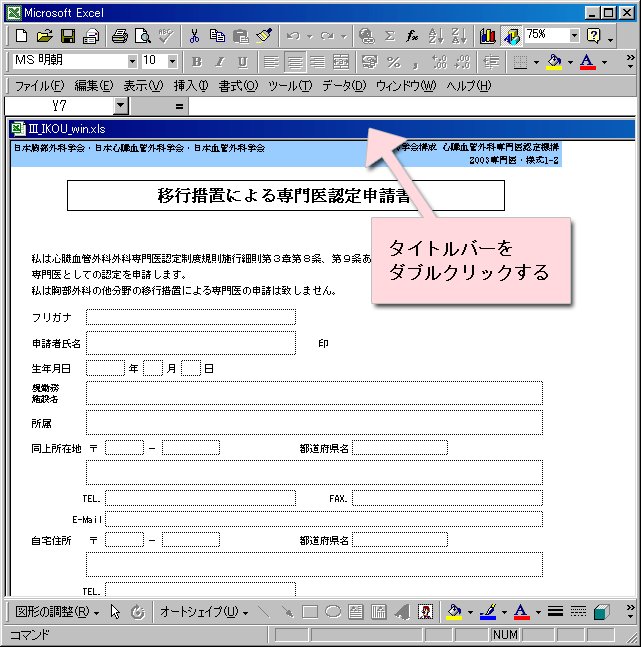Click the フリガナ input field
Image resolution: width=641 pixels, height=647 pixels.
(190, 317)
